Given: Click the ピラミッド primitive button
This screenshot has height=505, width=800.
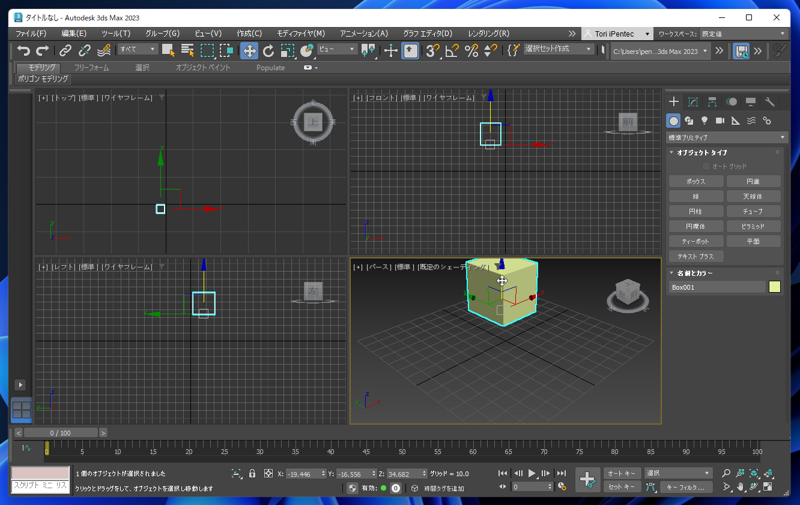Looking at the screenshot, I should tap(754, 226).
